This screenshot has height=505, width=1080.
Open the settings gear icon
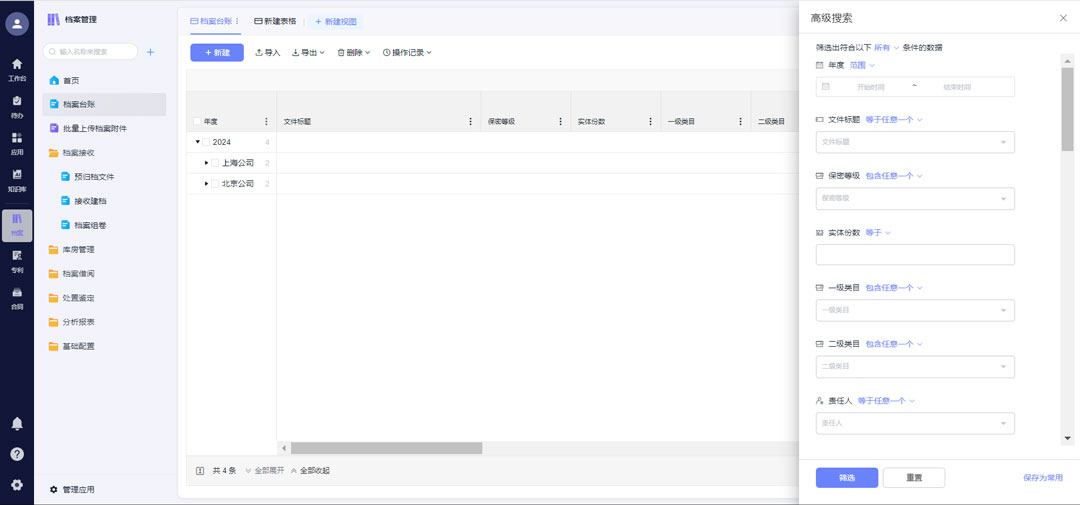[x=17, y=485]
